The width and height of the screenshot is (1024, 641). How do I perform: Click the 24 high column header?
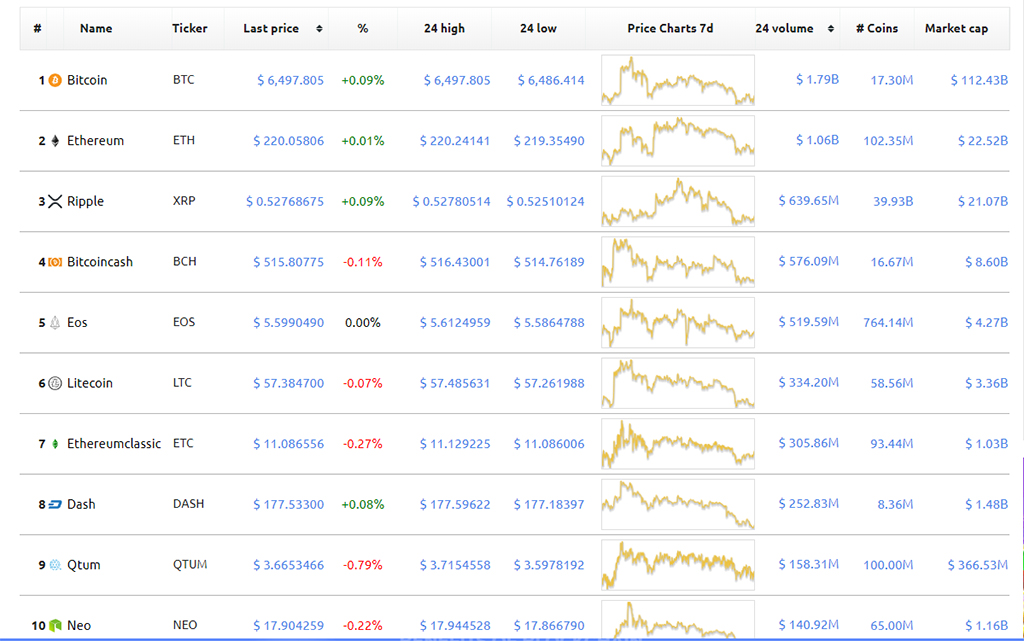[x=444, y=29]
